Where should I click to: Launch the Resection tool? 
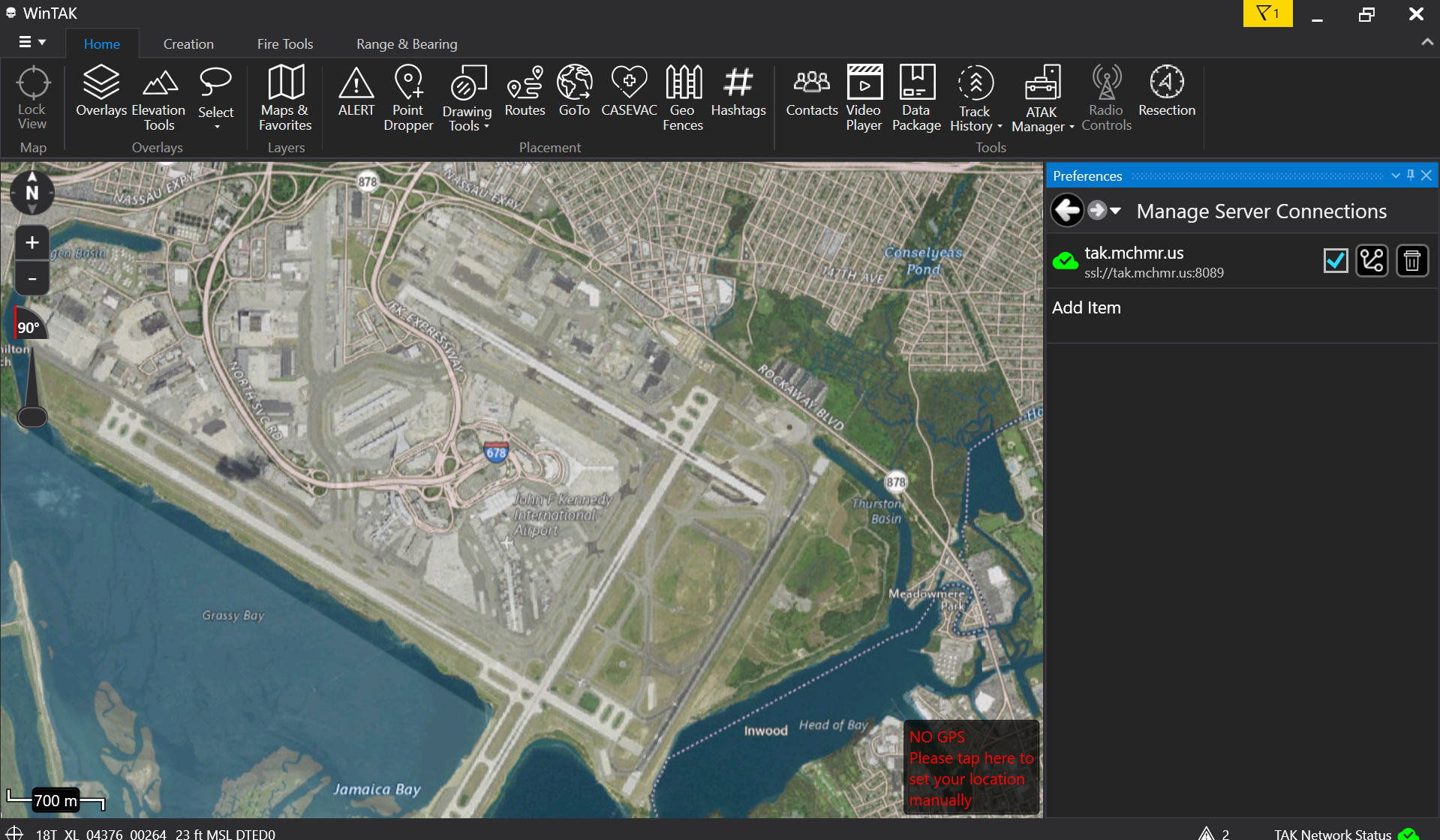click(1166, 91)
